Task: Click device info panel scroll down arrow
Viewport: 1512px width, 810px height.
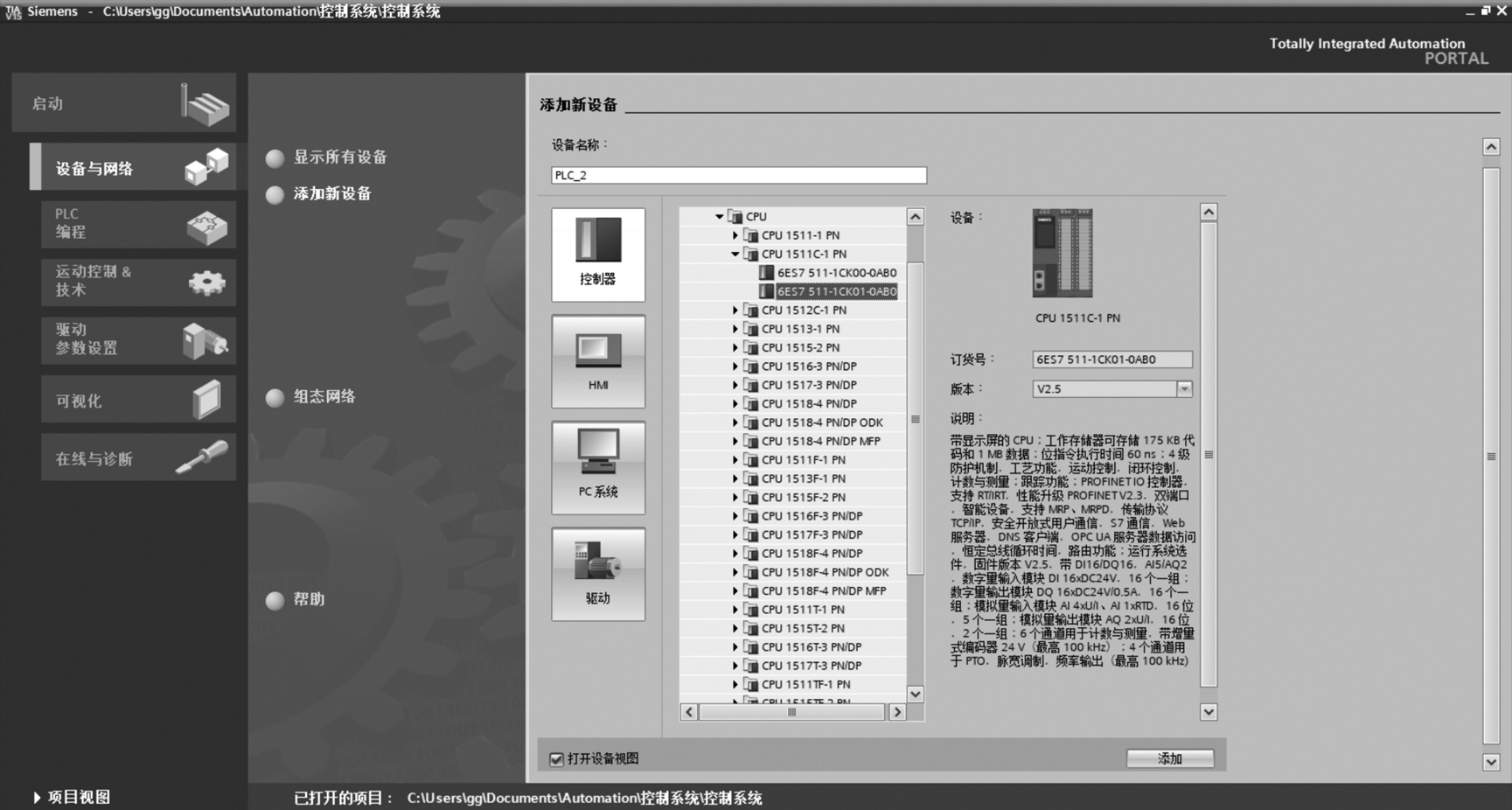Action: 1209,712
